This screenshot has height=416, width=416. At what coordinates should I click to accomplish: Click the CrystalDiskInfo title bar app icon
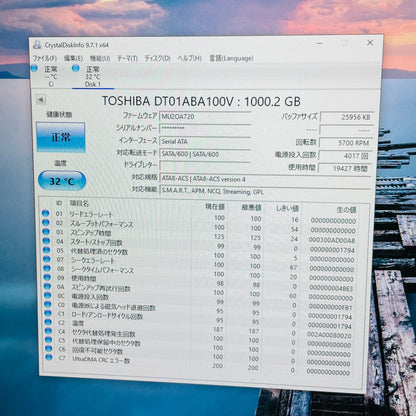[37, 45]
